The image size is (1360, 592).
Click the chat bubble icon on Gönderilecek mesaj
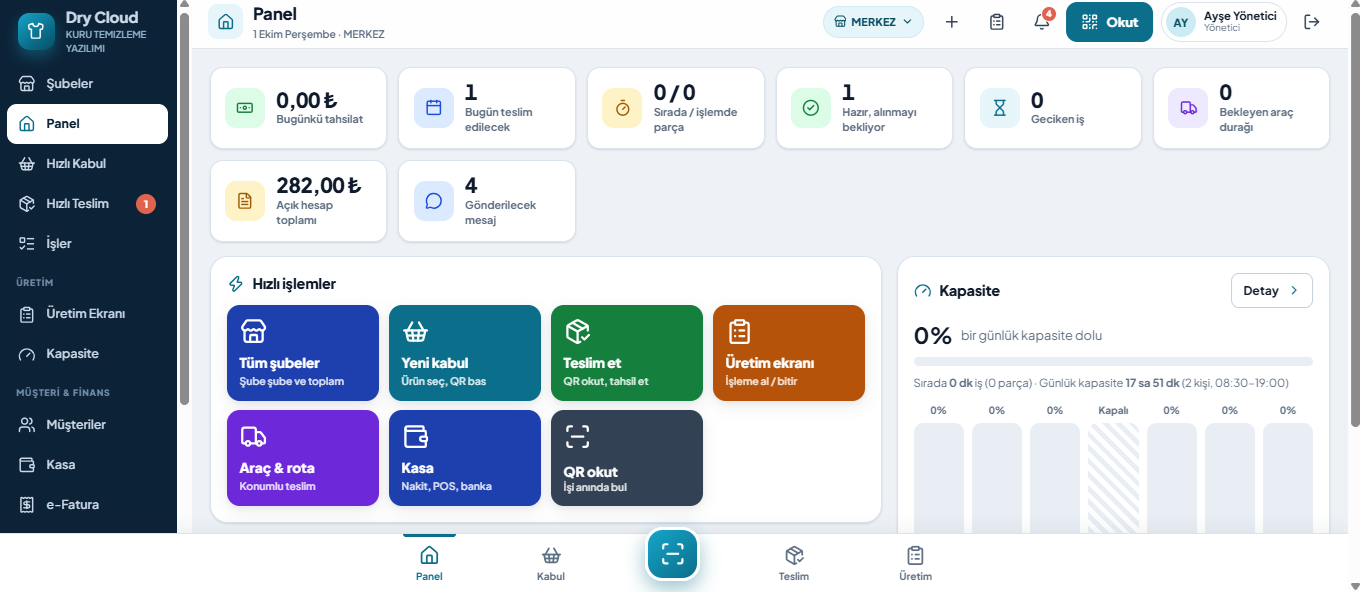coord(434,201)
